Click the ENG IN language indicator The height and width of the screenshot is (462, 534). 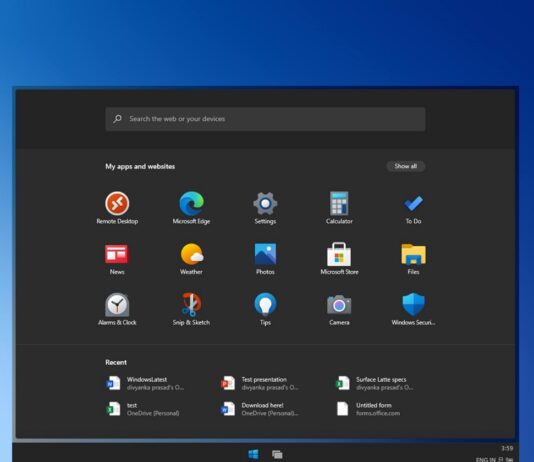(486, 459)
